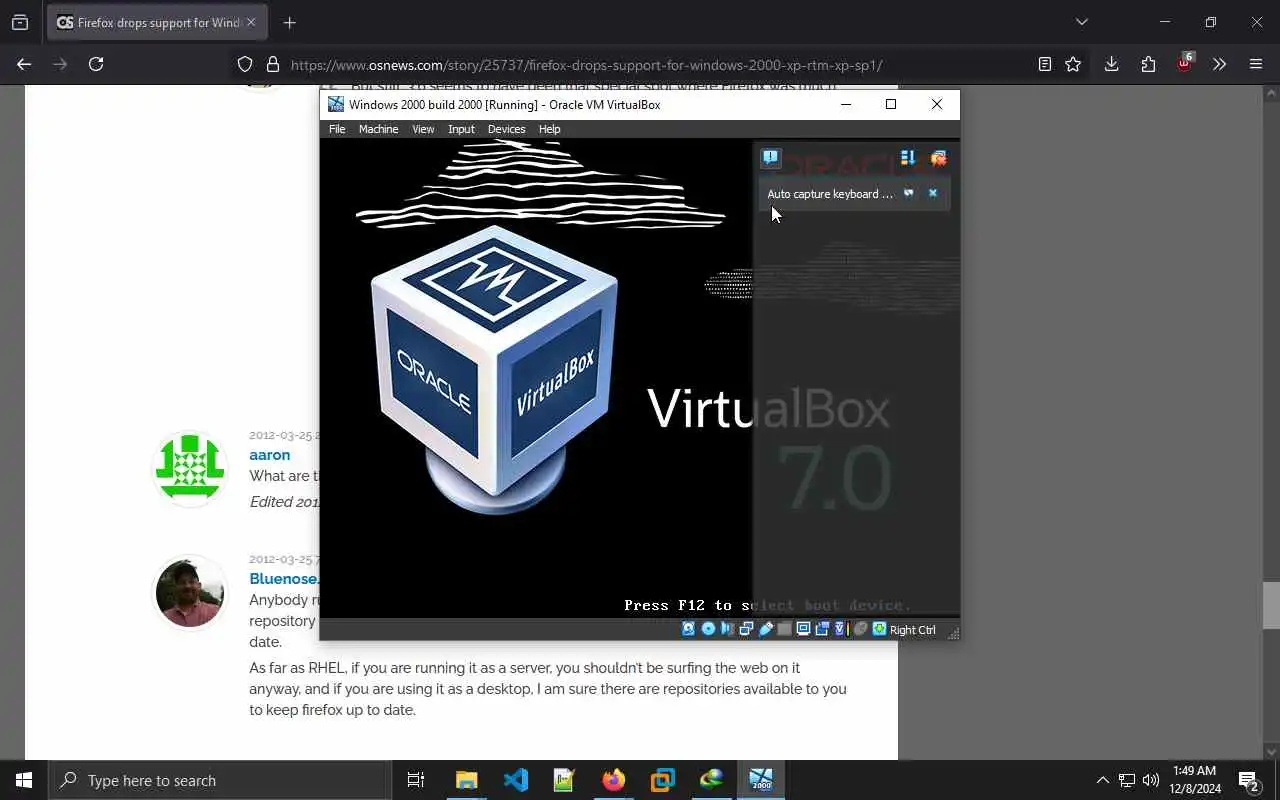
Task: Click the recording status indicator
Action: click(x=822, y=629)
